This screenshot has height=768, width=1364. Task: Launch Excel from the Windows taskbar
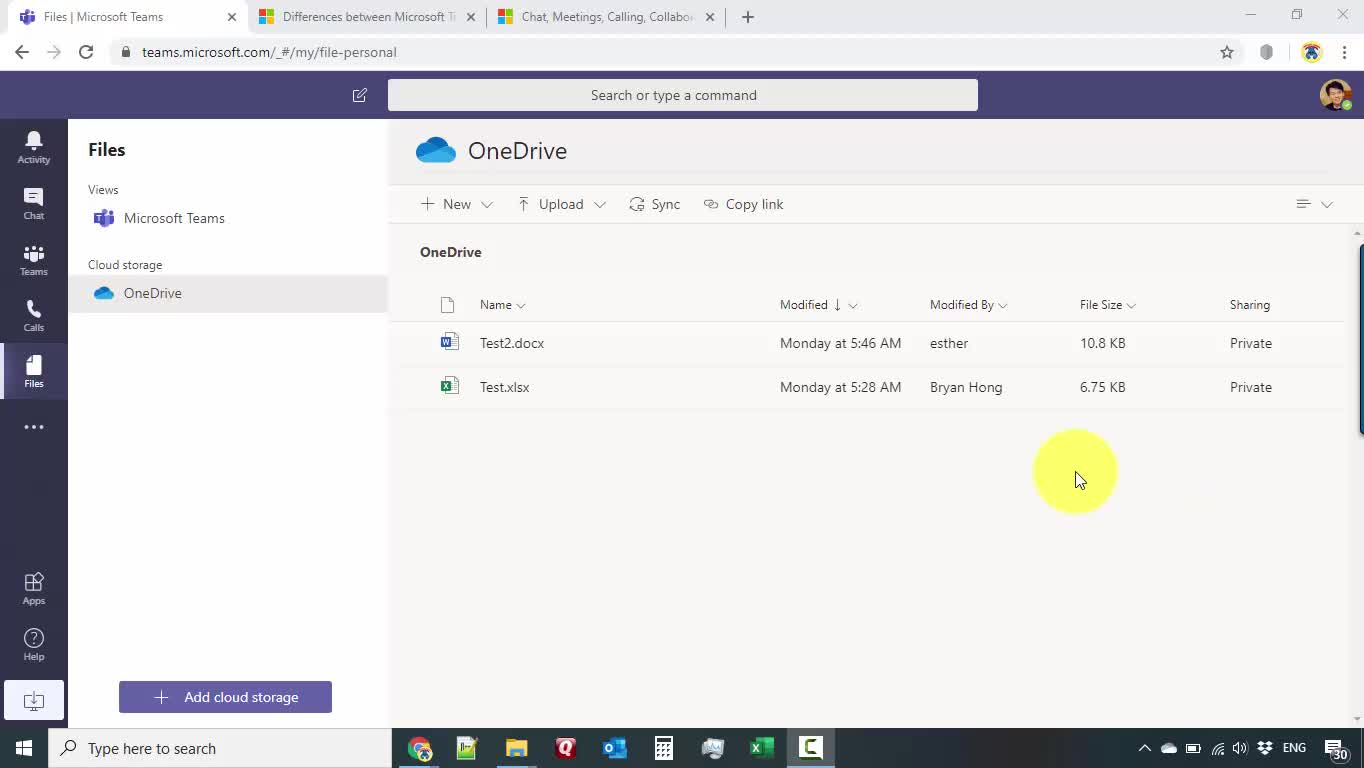[x=761, y=748]
